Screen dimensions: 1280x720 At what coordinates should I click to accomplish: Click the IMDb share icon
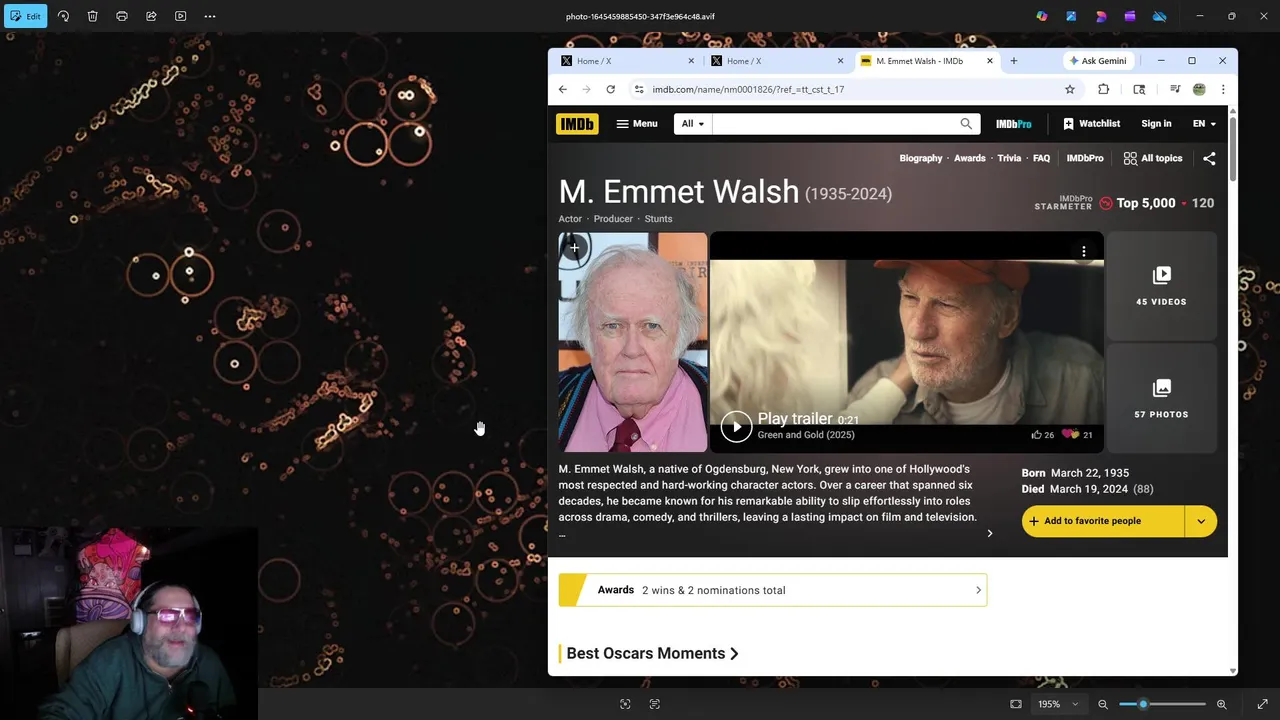pos(1209,158)
